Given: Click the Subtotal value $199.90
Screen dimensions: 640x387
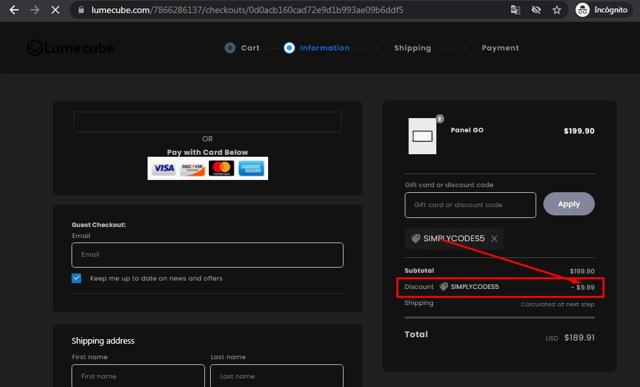Looking at the screenshot, I should [x=582, y=271].
